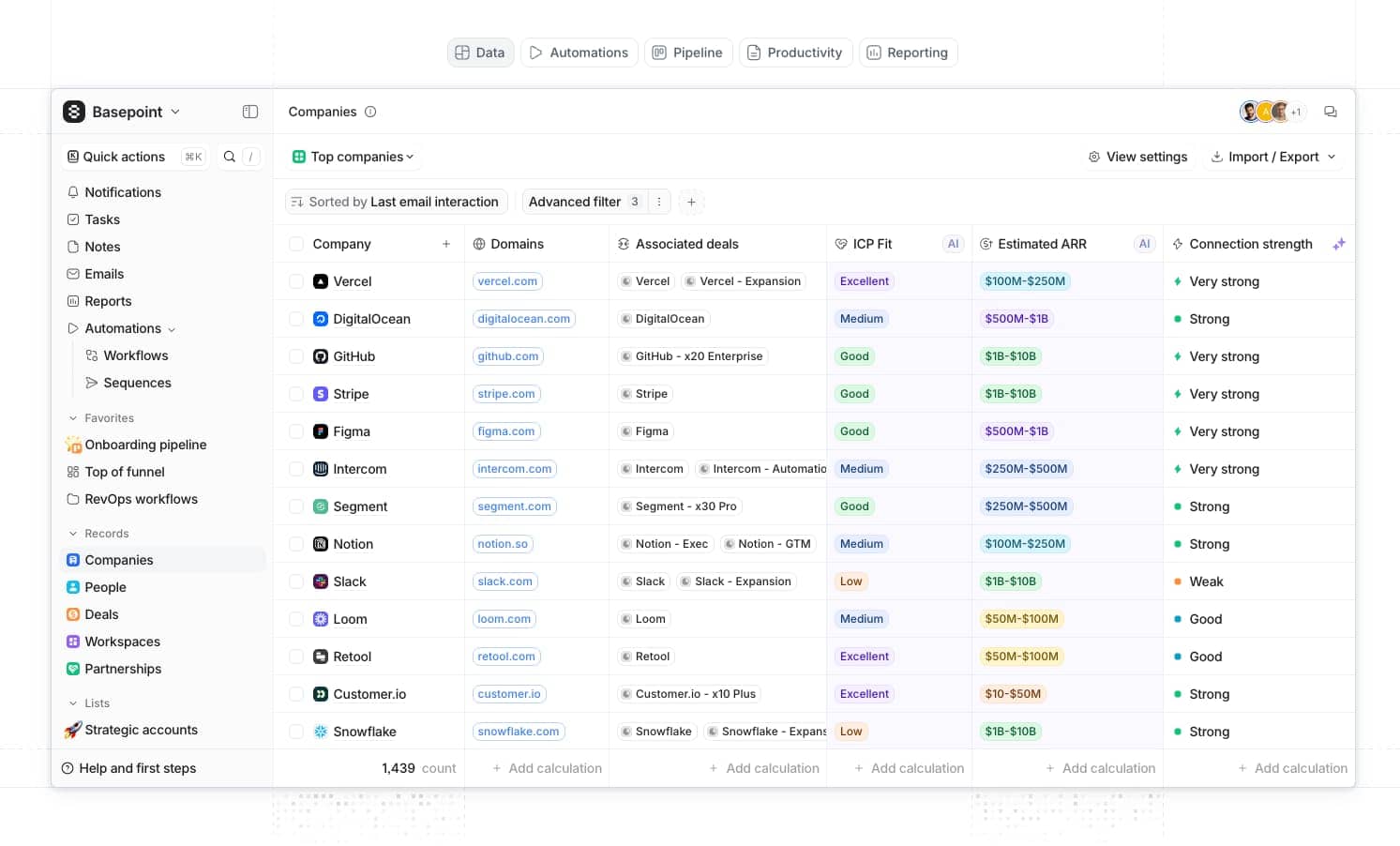The height and width of the screenshot is (846, 1400).
Task: Open View settings
Action: tap(1137, 157)
